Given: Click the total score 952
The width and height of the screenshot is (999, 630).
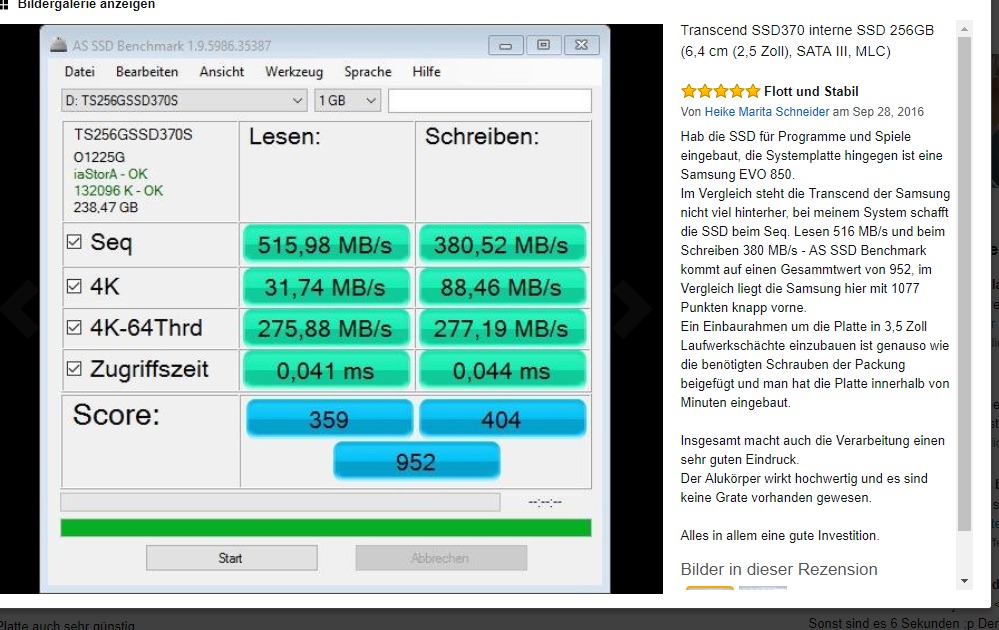Looking at the screenshot, I should (x=416, y=461).
